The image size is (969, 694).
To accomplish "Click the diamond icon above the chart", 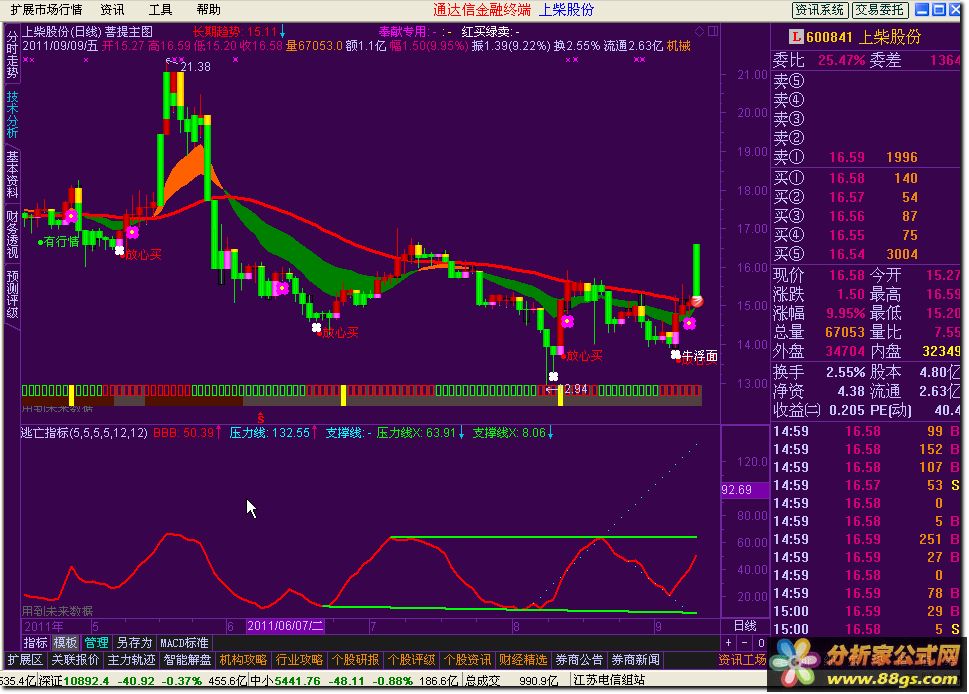I will point(700,31).
